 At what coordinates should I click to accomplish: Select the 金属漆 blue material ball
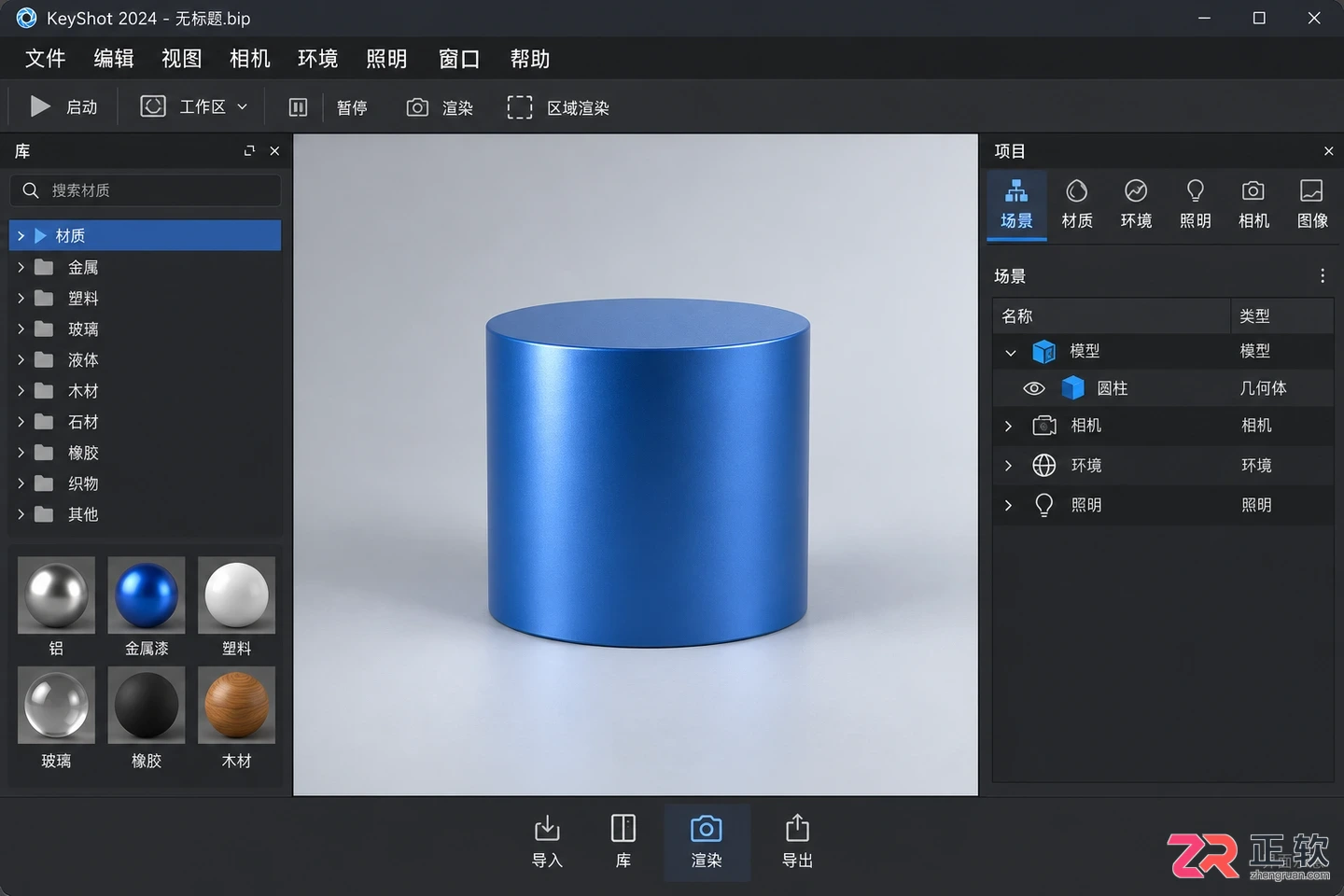pos(147,595)
